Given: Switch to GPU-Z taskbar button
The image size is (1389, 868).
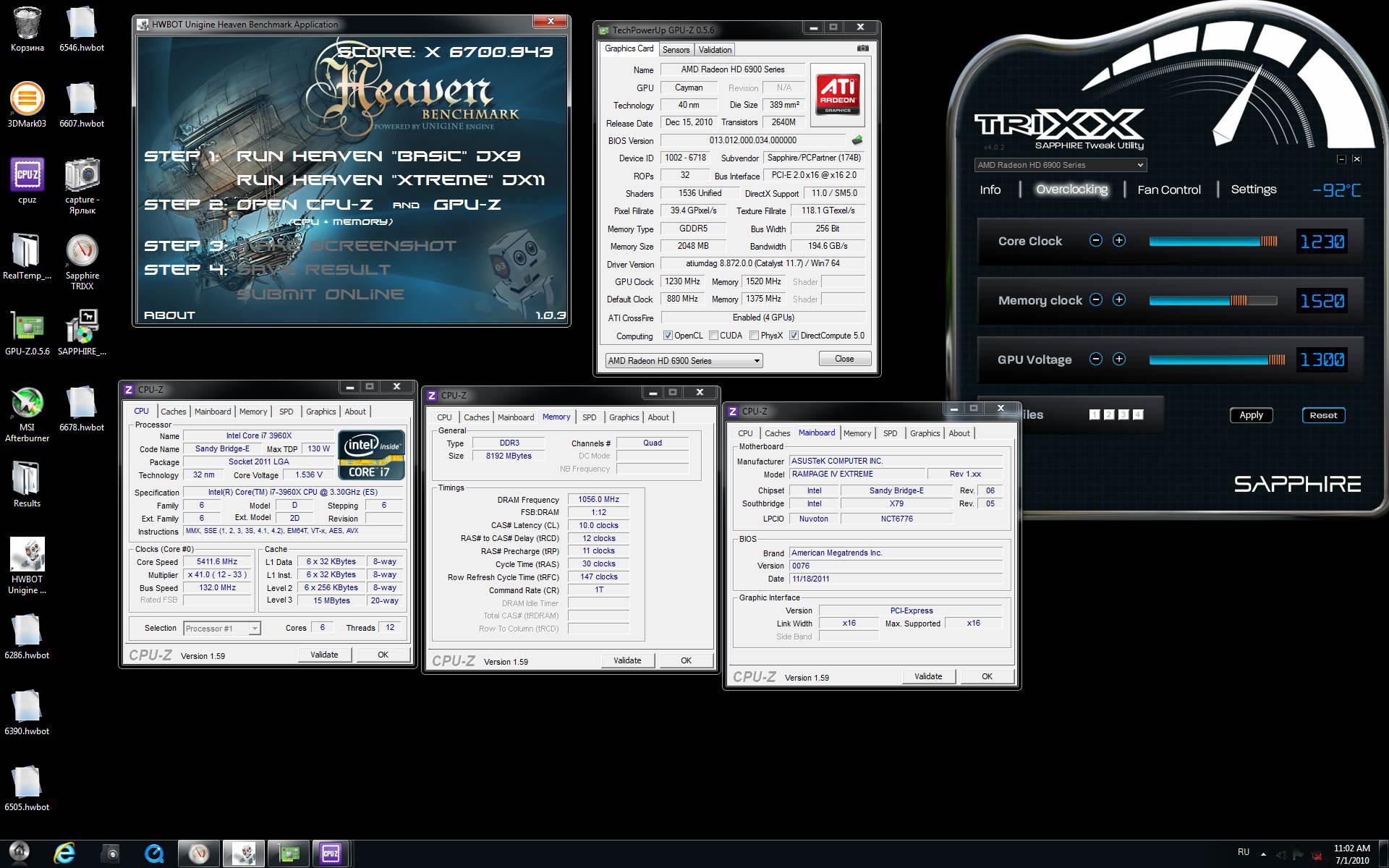Looking at the screenshot, I should pyautogui.click(x=289, y=854).
